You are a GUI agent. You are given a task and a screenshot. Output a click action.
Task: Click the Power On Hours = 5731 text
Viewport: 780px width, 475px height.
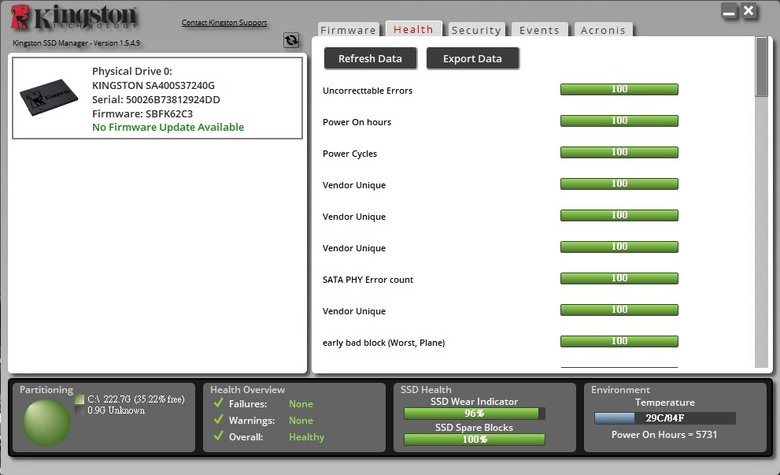(664, 435)
